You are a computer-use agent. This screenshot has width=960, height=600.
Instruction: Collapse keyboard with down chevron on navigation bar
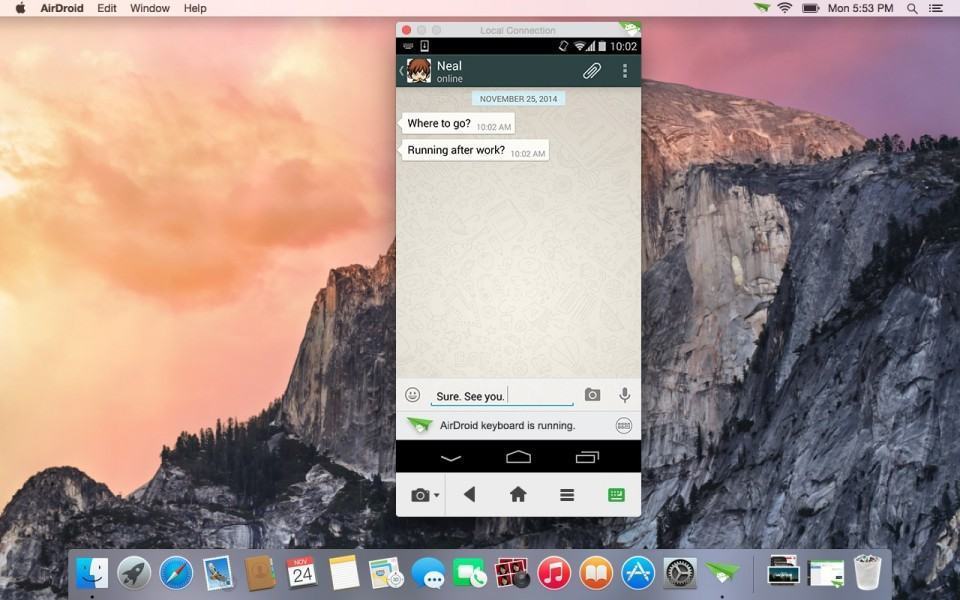[450, 456]
